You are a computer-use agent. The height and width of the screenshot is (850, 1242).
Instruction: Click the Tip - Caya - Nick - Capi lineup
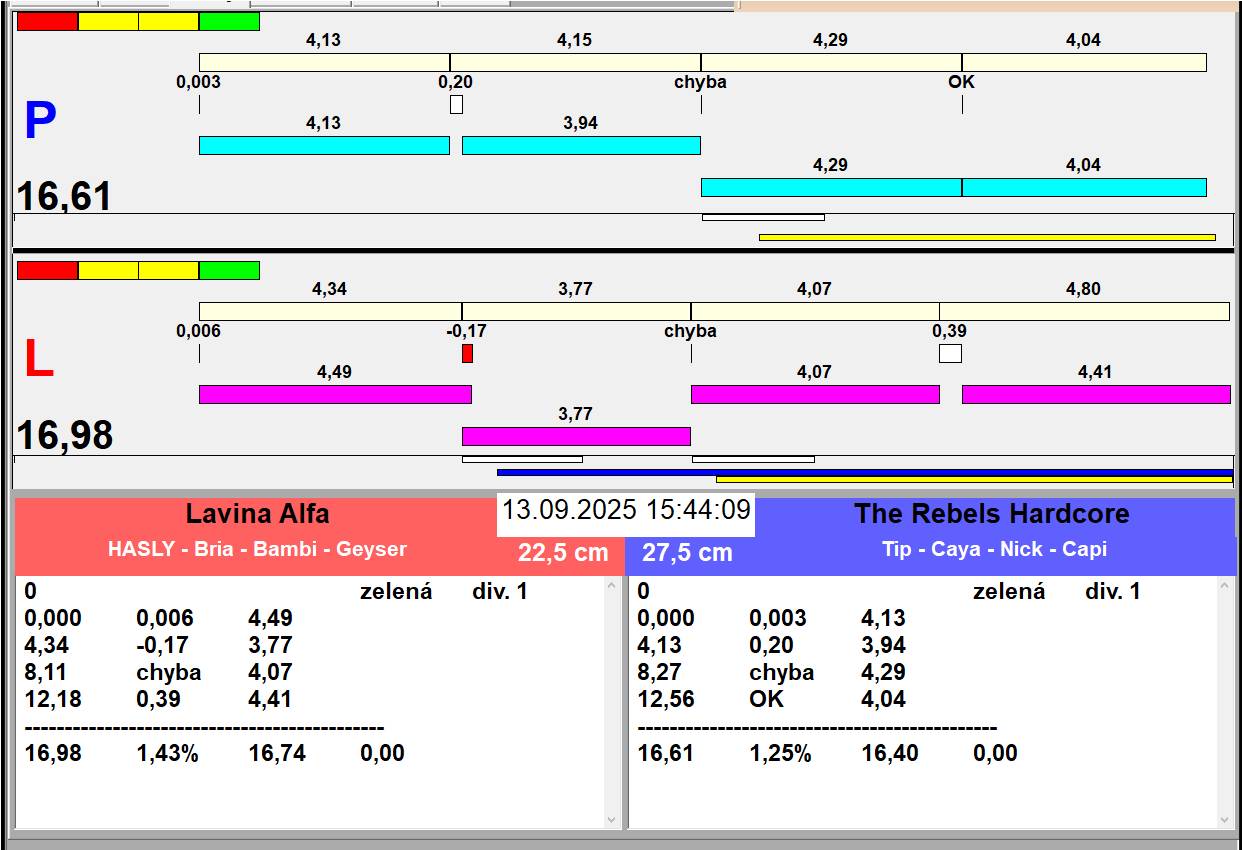994,549
